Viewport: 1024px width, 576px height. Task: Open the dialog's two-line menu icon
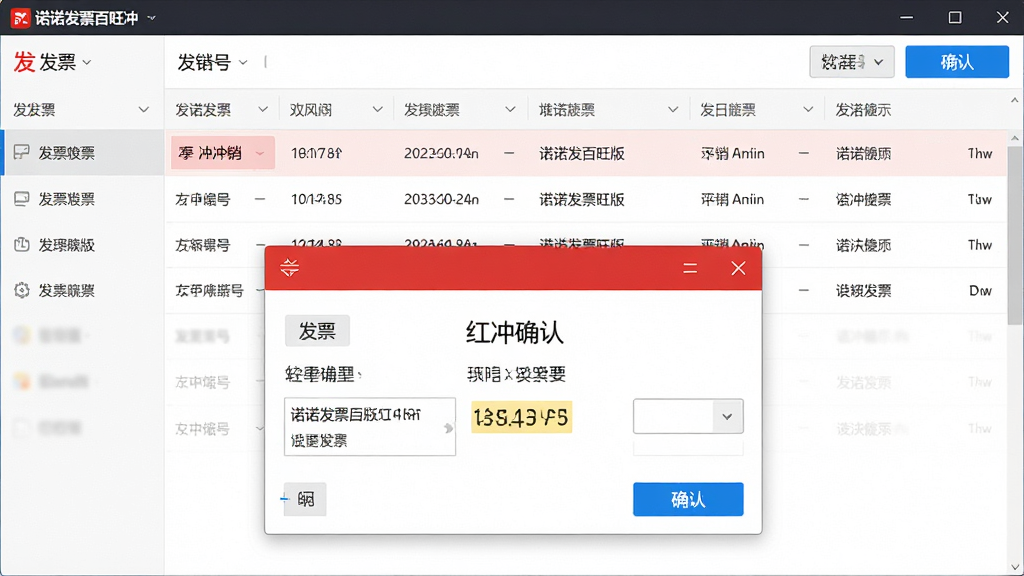tap(690, 268)
